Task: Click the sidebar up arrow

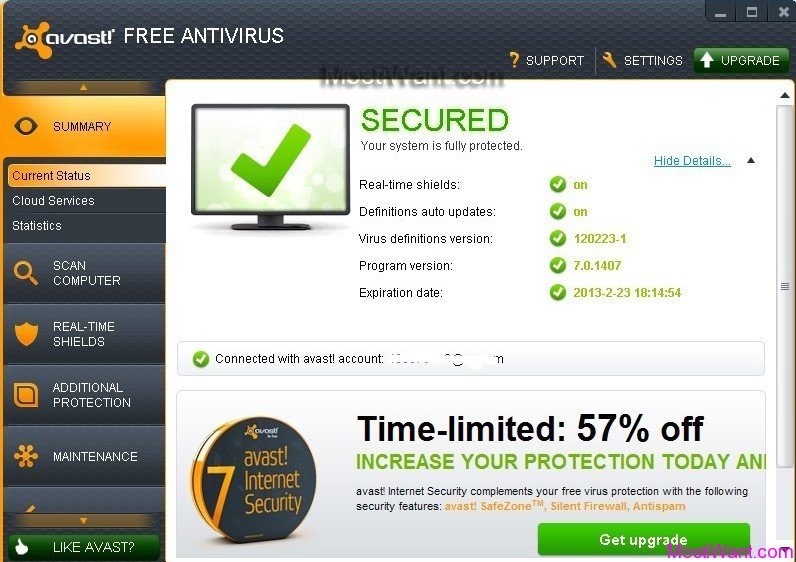Action: (x=84, y=88)
